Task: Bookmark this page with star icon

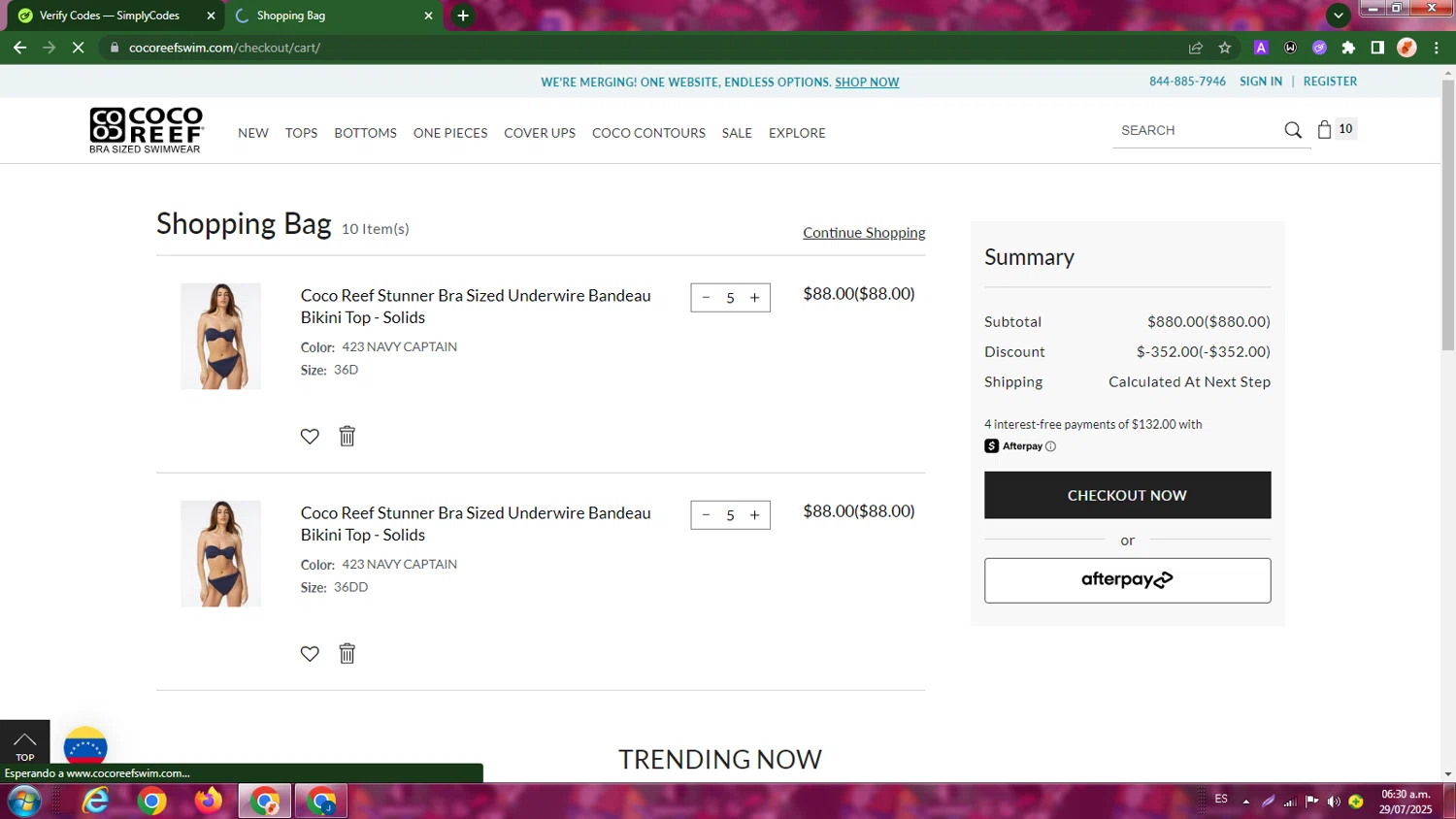Action: point(1225,48)
